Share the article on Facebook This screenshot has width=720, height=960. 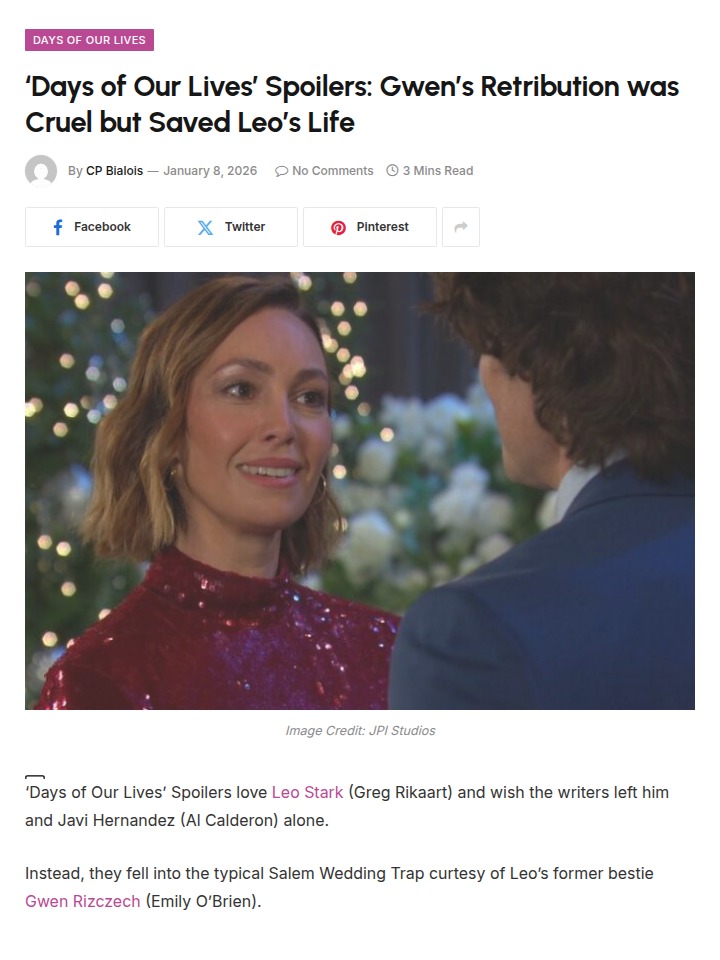pos(92,227)
